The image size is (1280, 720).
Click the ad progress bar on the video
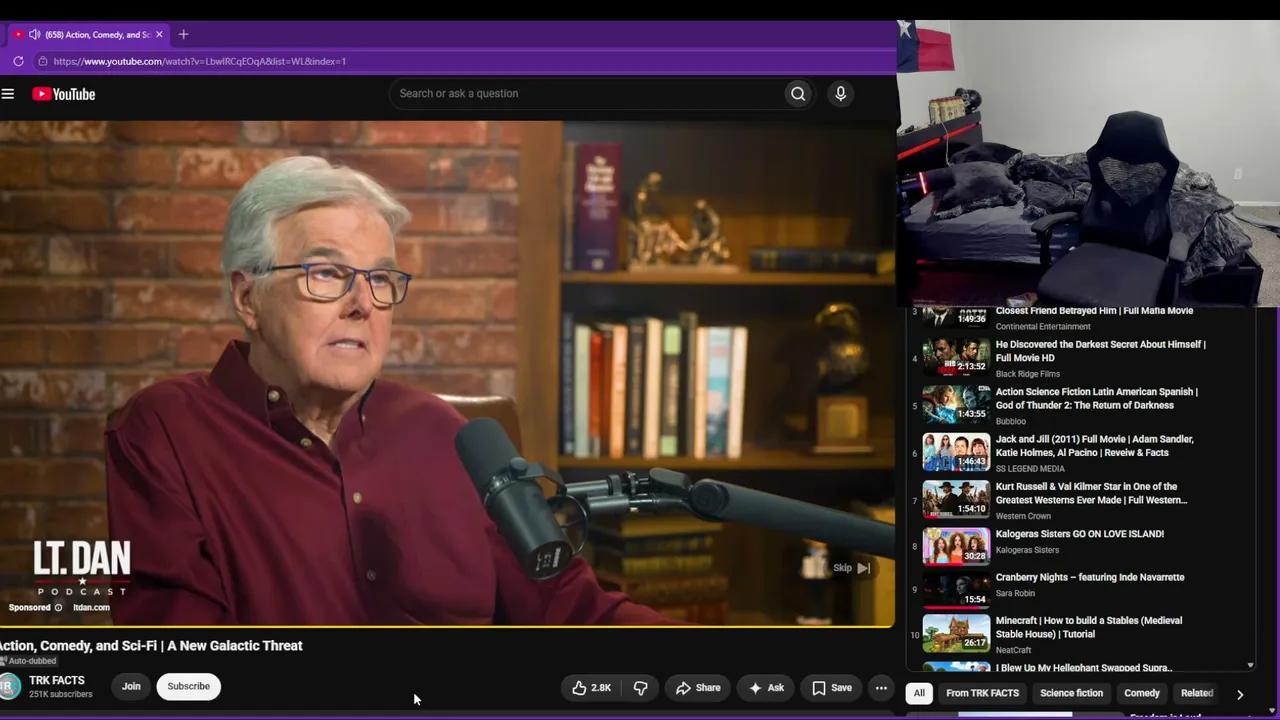tap(447, 626)
